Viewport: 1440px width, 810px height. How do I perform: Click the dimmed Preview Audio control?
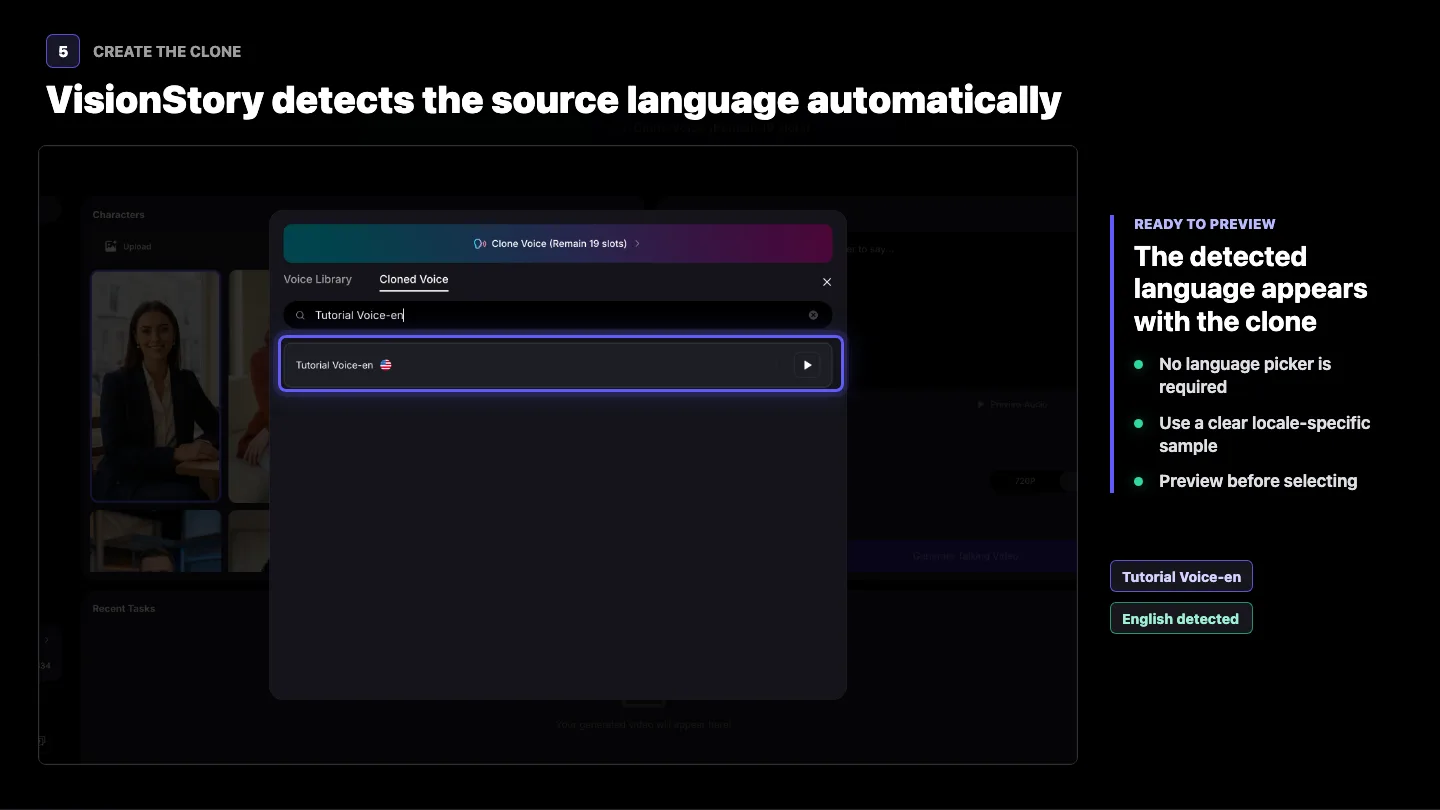(x=1012, y=404)
